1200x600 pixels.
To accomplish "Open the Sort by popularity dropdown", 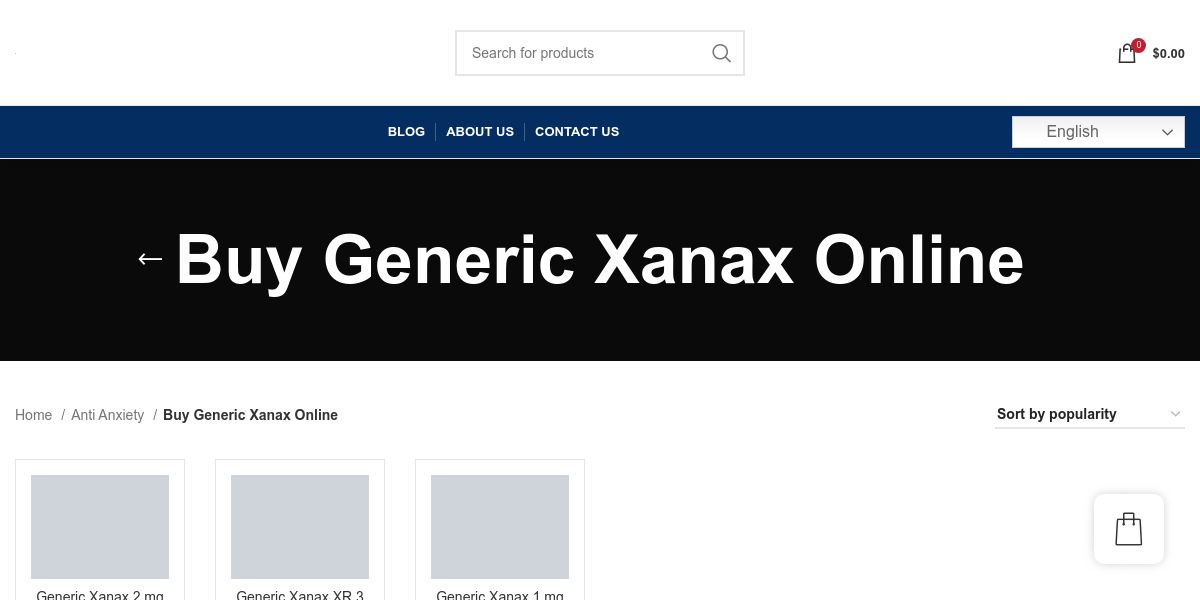I will pyautogui.click(x=1090, y=414).
